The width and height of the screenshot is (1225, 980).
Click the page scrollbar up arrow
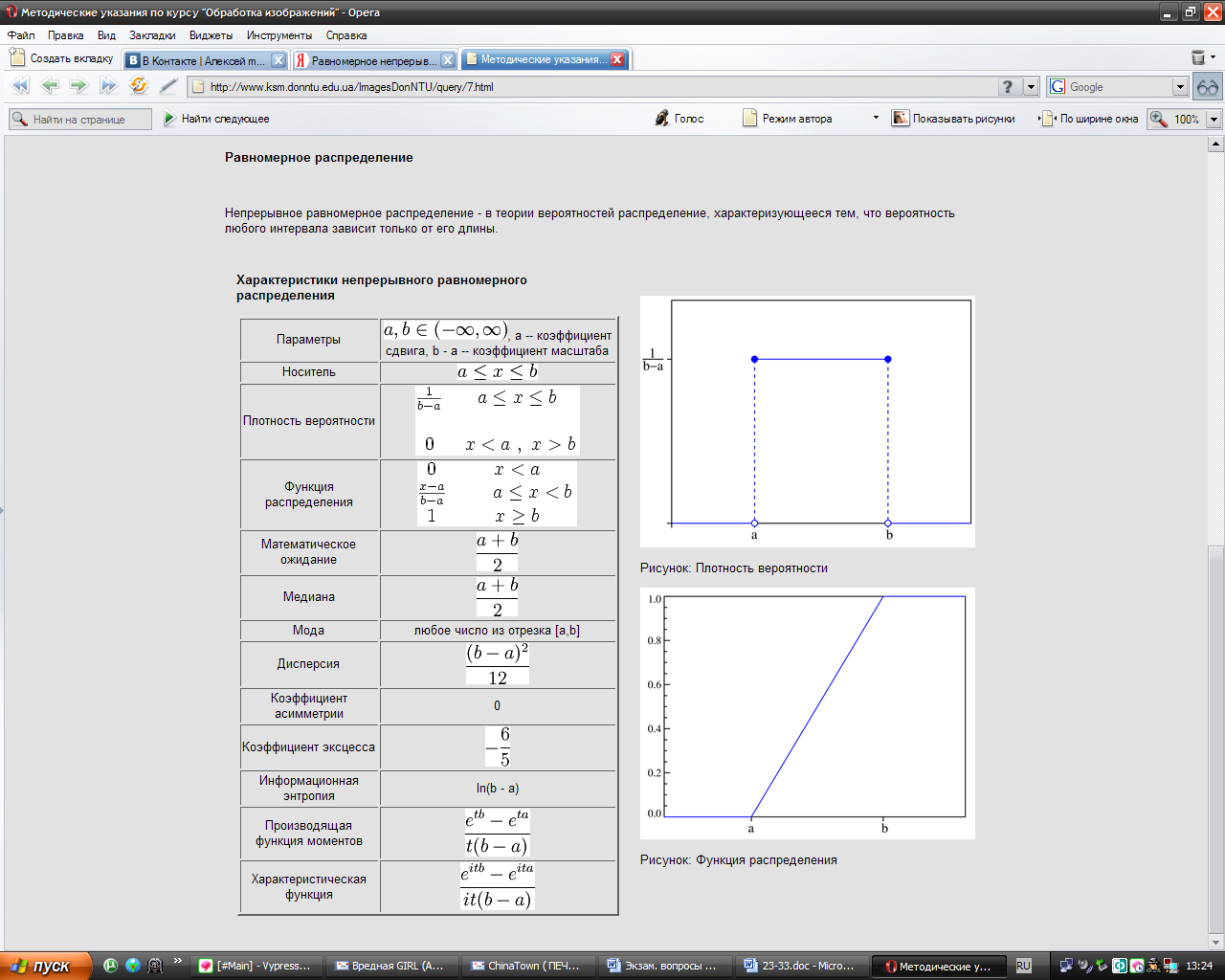1215,145
